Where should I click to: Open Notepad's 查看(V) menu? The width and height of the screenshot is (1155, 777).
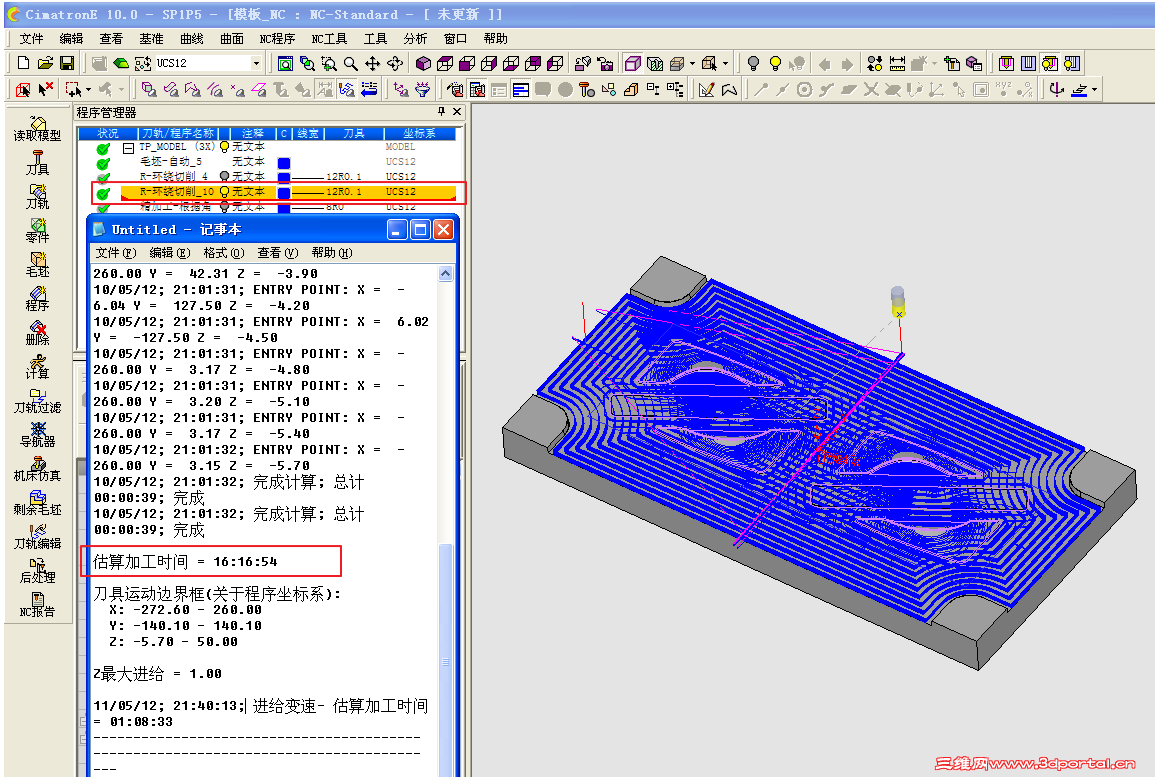(278, 253)
